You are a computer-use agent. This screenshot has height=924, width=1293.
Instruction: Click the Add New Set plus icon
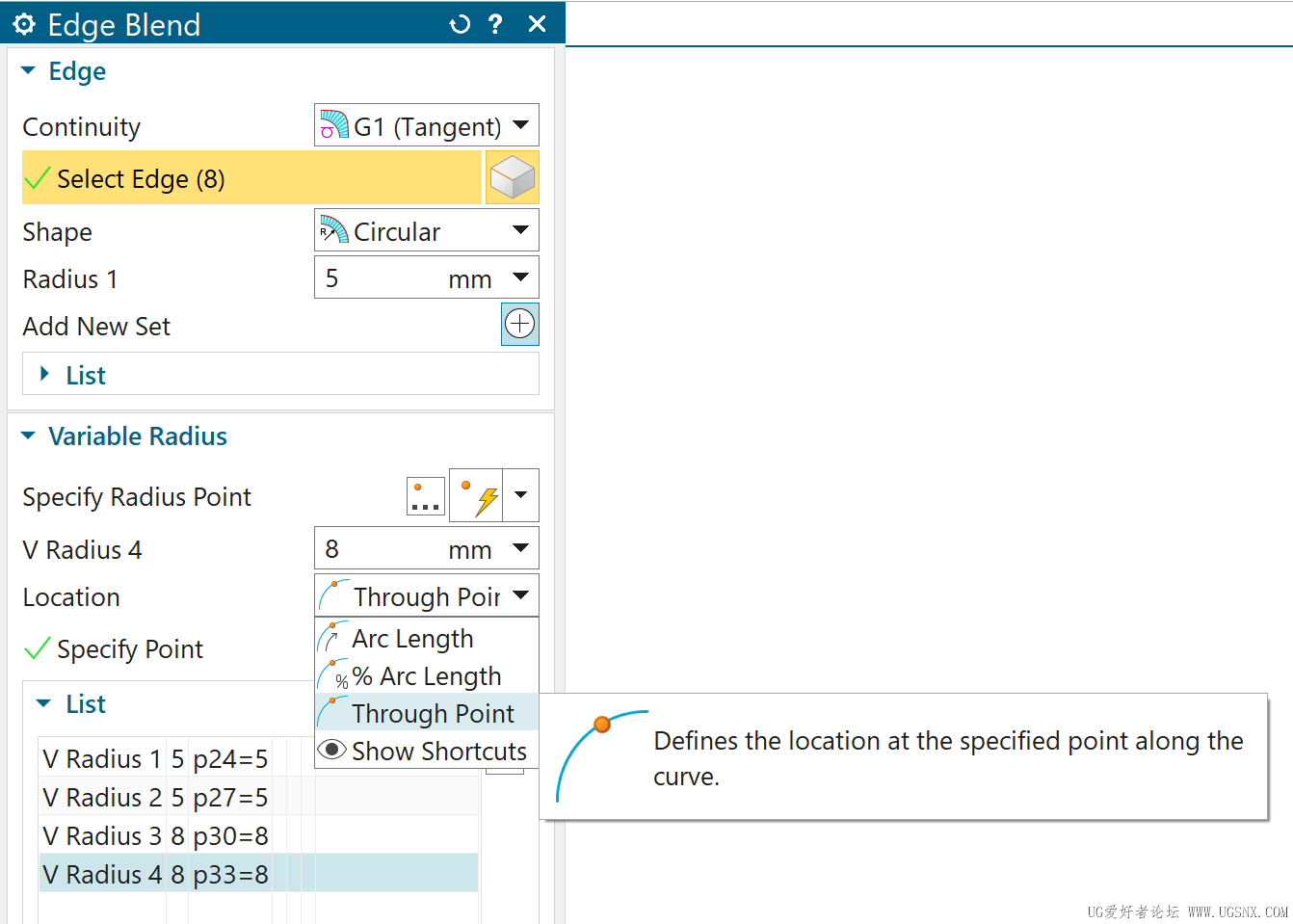(x=520, y=324)
